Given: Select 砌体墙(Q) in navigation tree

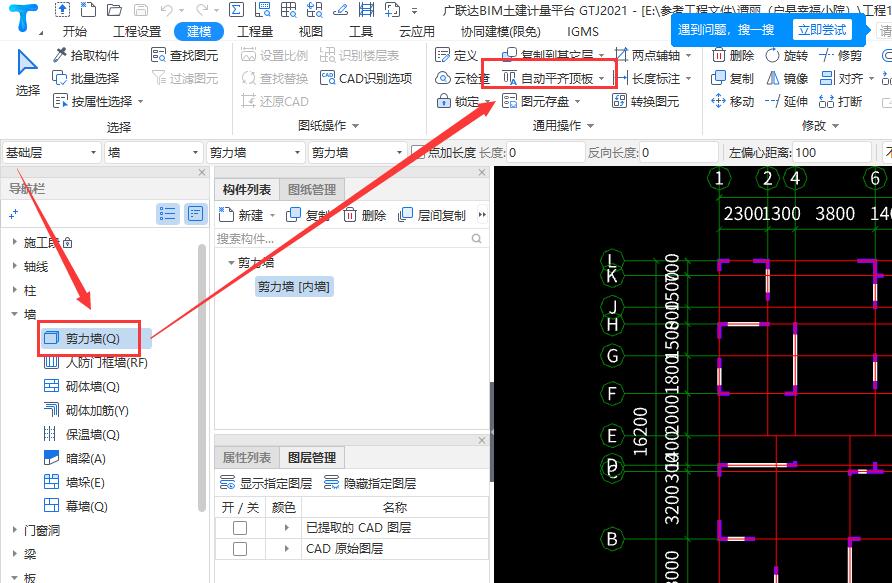Looking at the screenshot, I should click(x=82, y=387).
